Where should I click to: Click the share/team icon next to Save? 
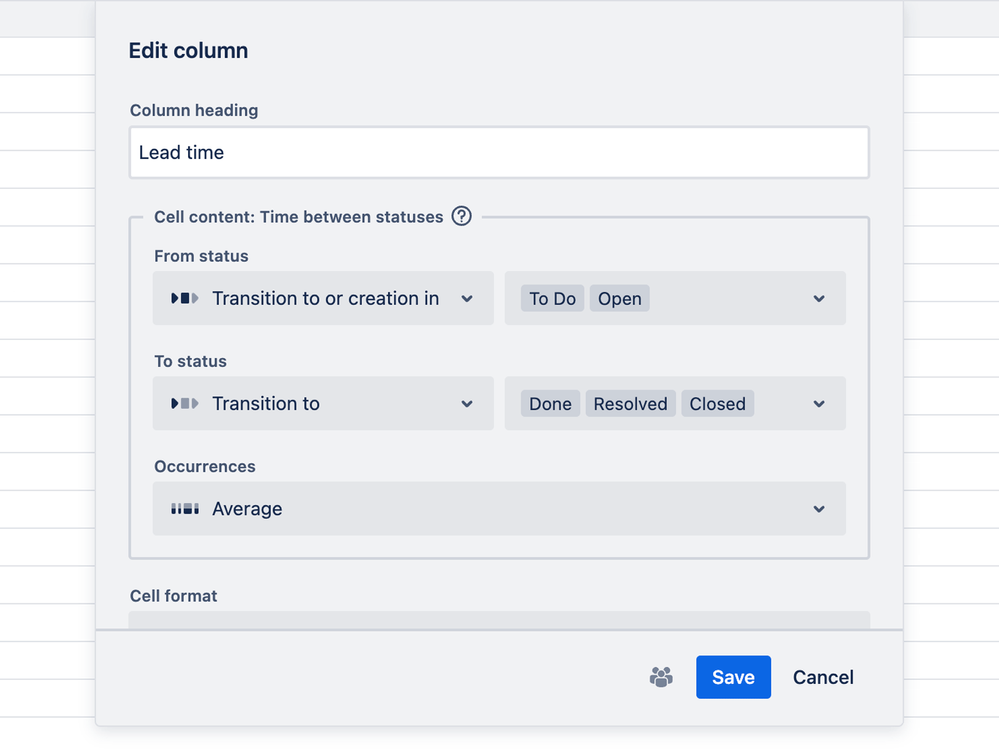(x=661, y=677)
